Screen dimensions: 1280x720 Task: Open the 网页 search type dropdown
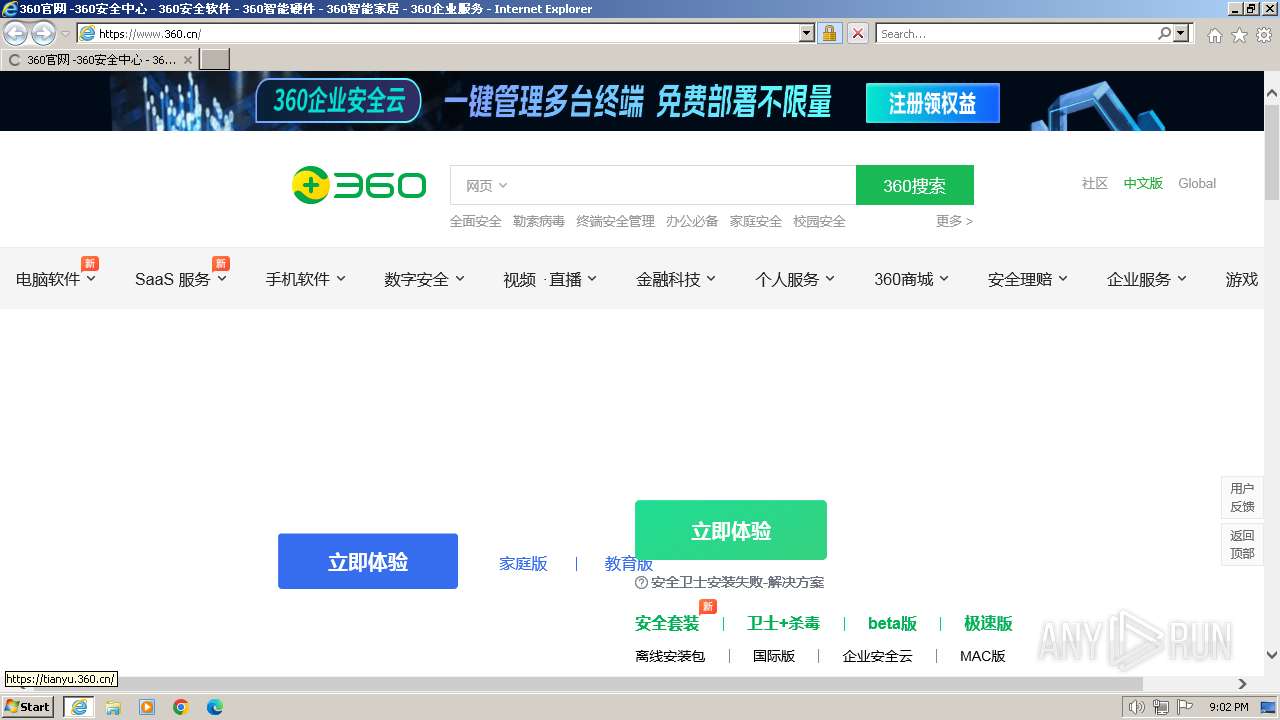(487, 185)
